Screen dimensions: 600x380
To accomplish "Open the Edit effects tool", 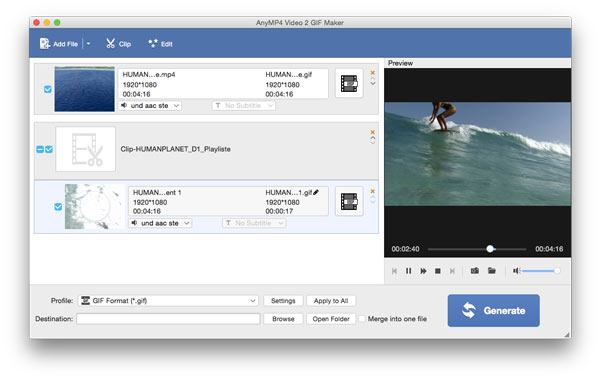I will pyautogui.click(x=161, y=44).
